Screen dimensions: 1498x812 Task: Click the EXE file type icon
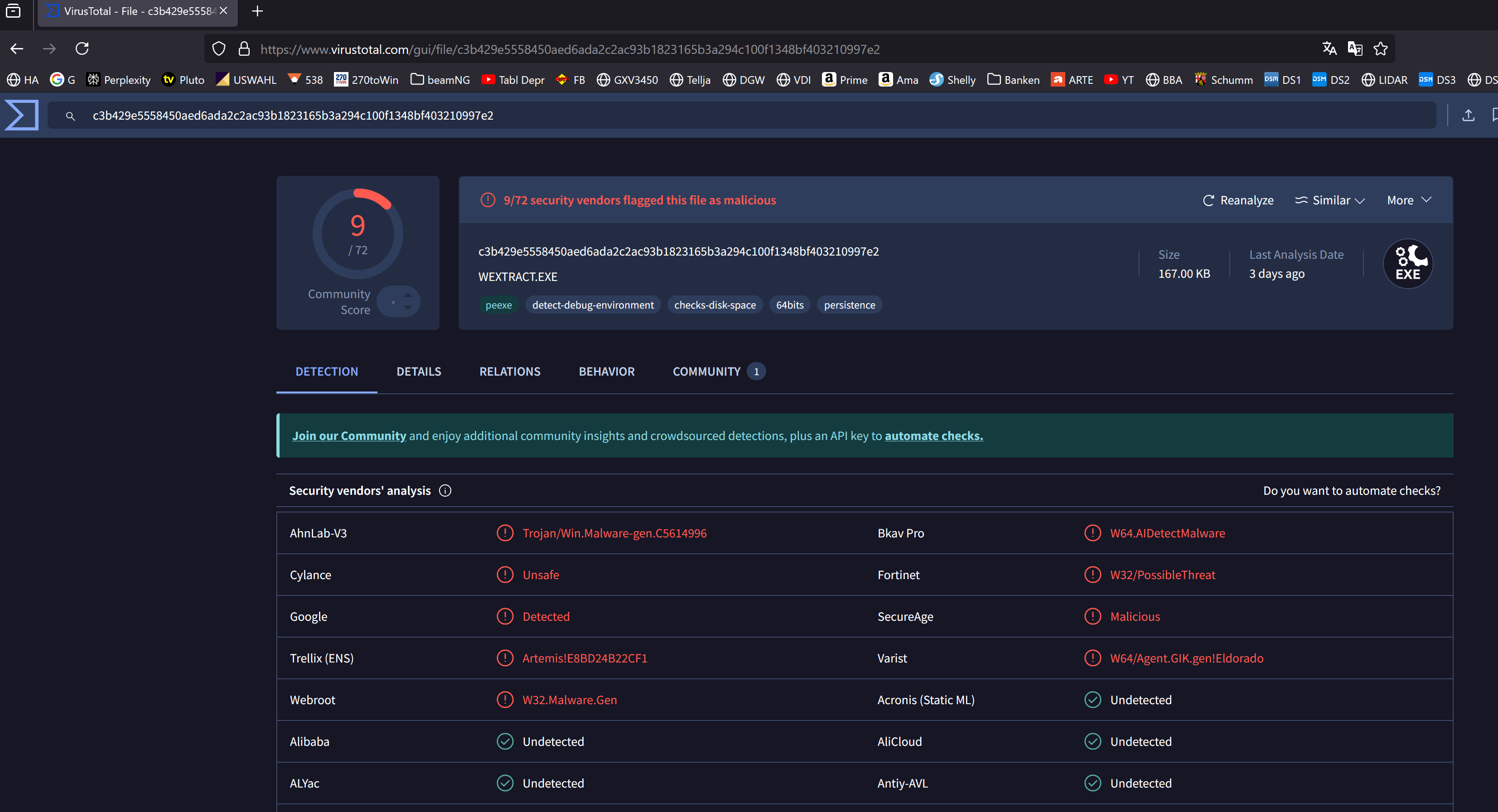pyautogui.click(x=1407, y=264)
